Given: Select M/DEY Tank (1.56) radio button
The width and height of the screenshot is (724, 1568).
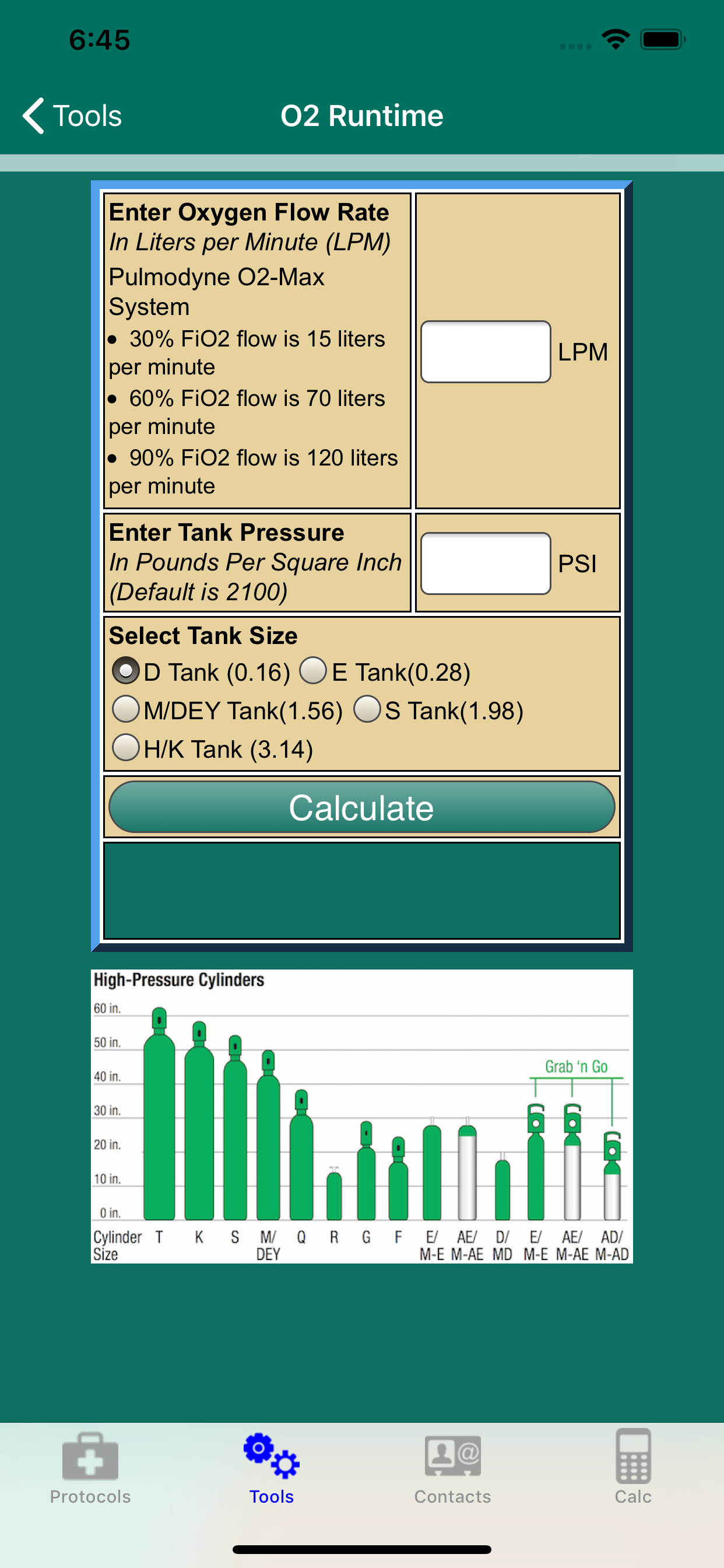Looking at the screenshot, I should pos(126,709).
